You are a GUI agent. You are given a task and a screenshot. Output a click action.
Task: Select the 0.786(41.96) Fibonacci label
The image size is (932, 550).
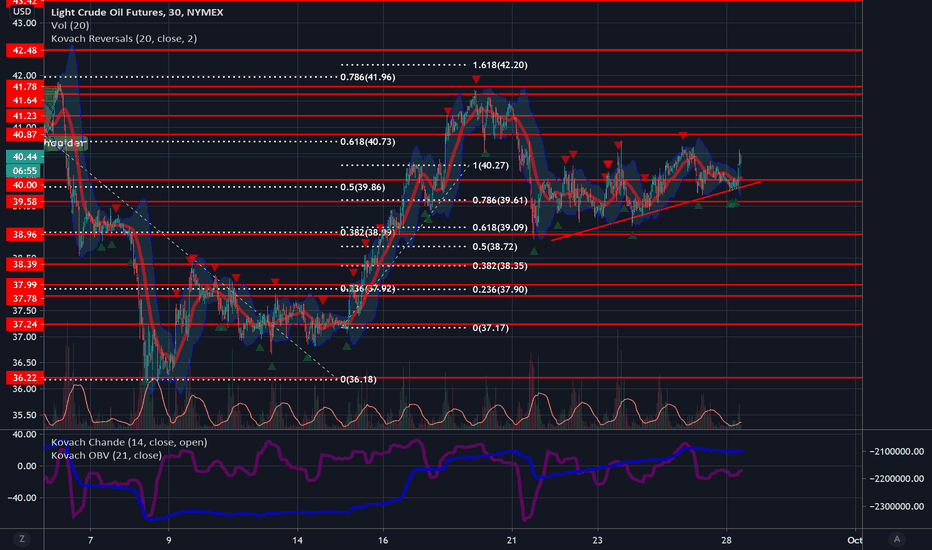(x=367, y=77)
